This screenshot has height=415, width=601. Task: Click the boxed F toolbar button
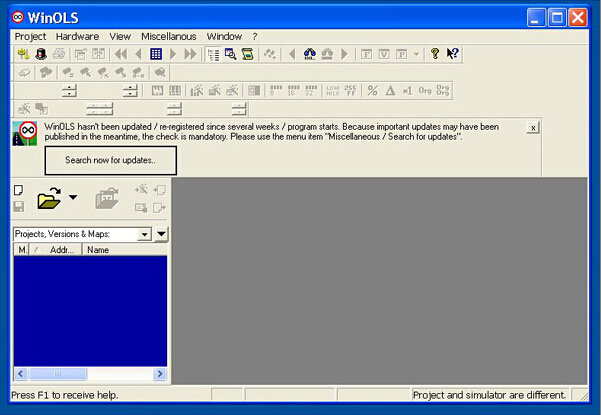click(x=366, y=54)
